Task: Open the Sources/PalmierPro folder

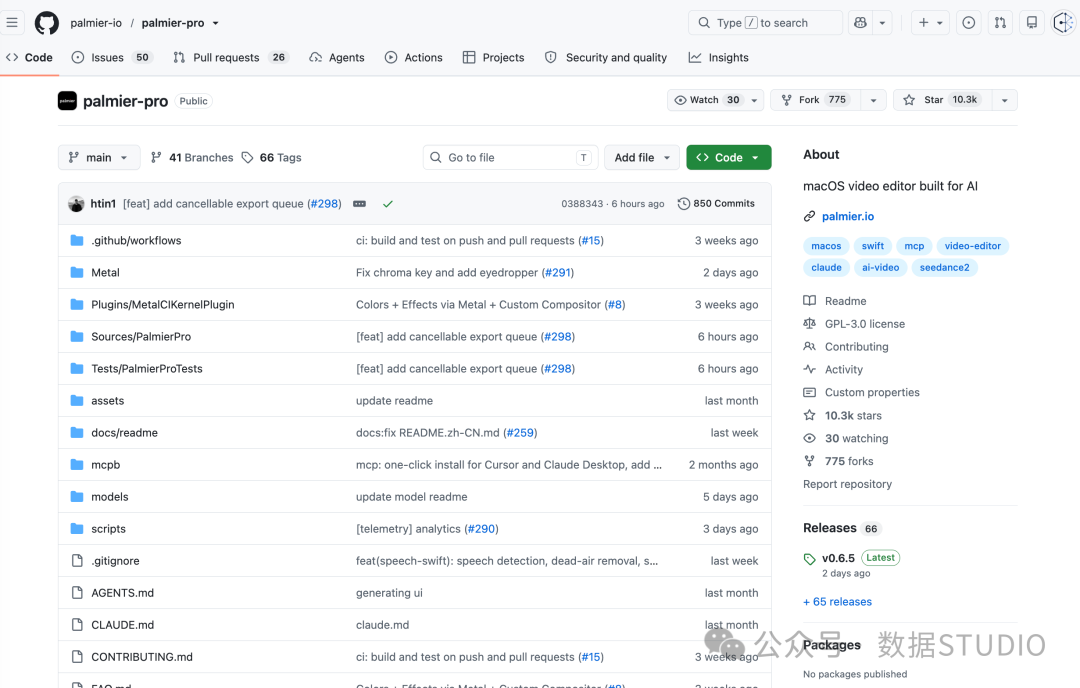Action: click(x=141, y=337)
